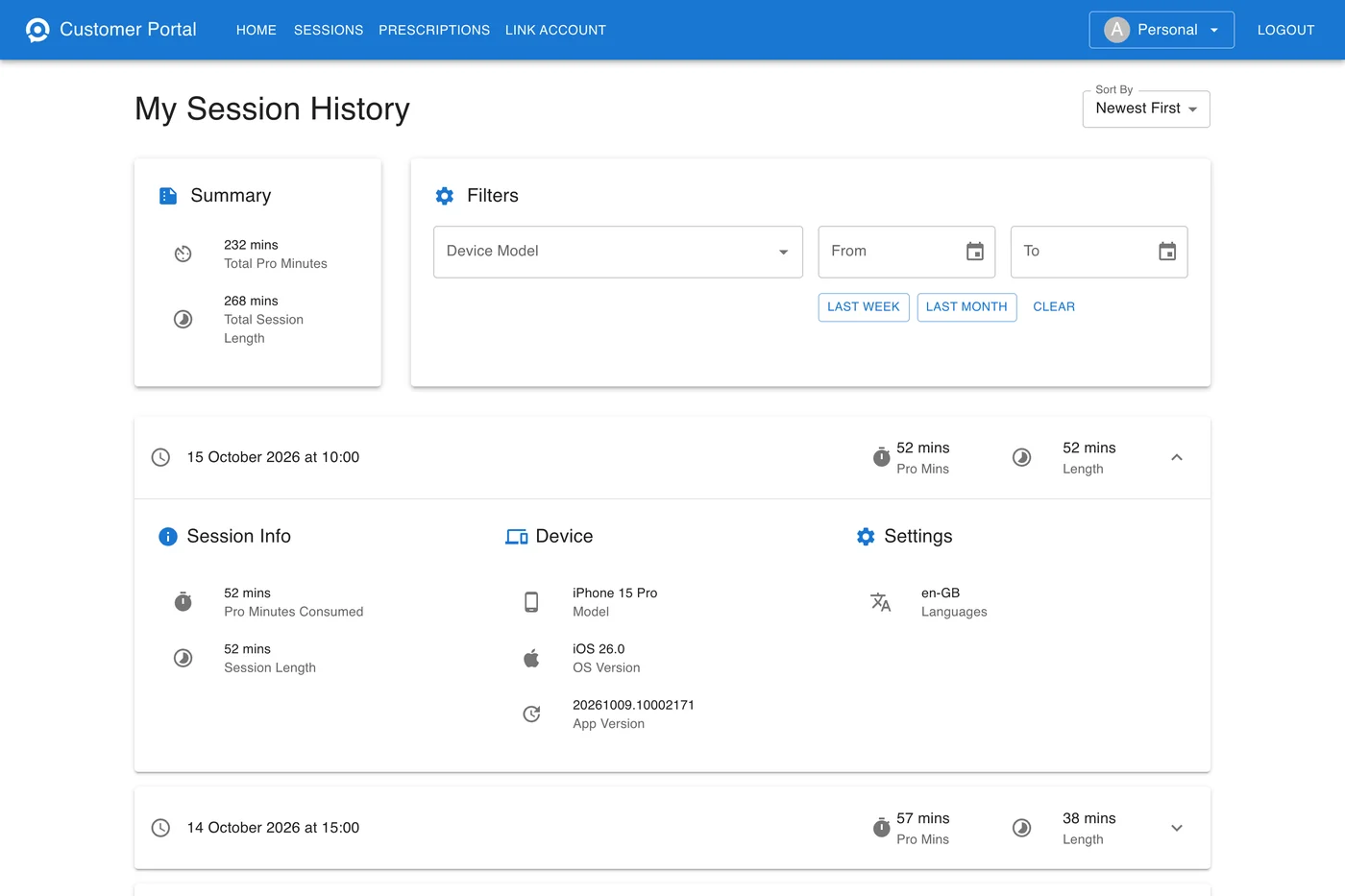The height and width of the screenshot is (896, 1345).
Task: Expand the 14 October 2026 session
Action: pyautogui.click(x=1177, y=828)
